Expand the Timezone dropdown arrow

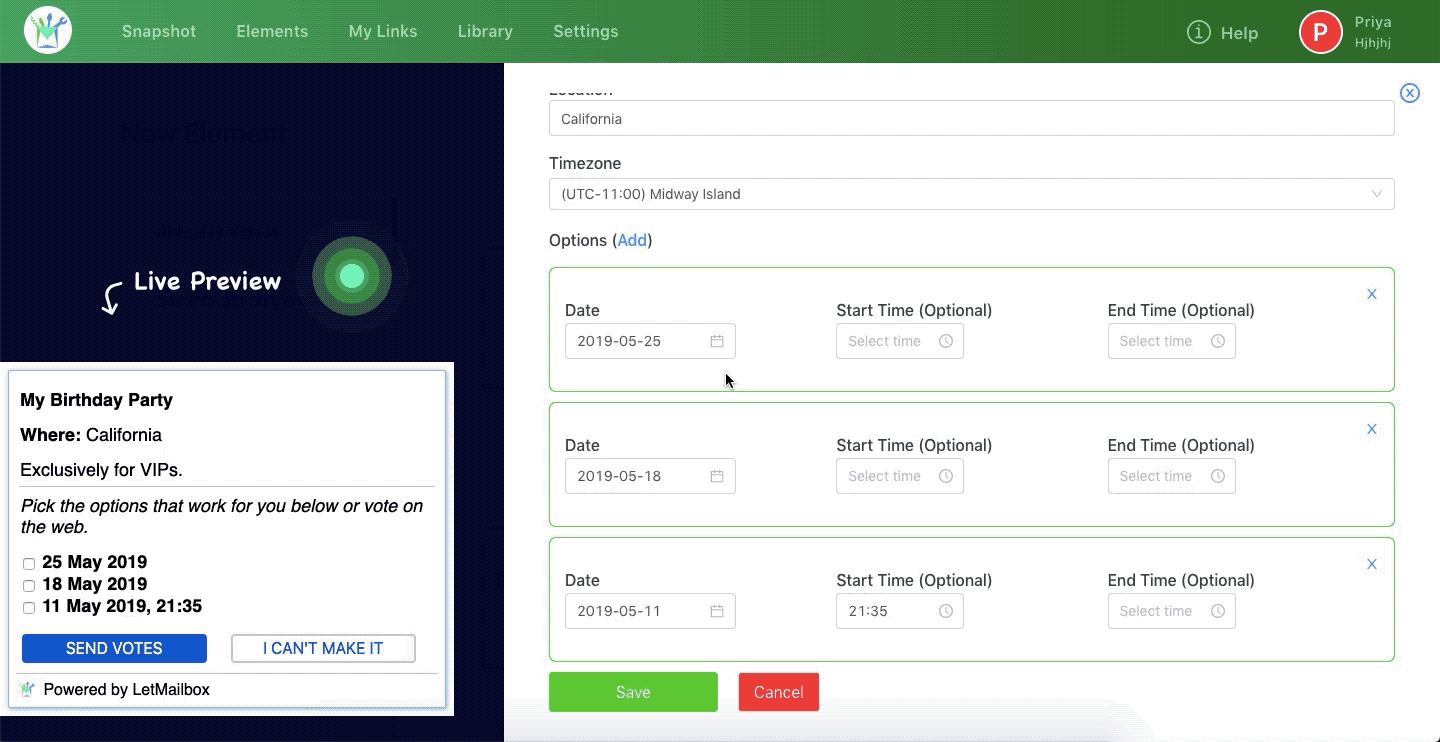click(x=1377, y=194)
